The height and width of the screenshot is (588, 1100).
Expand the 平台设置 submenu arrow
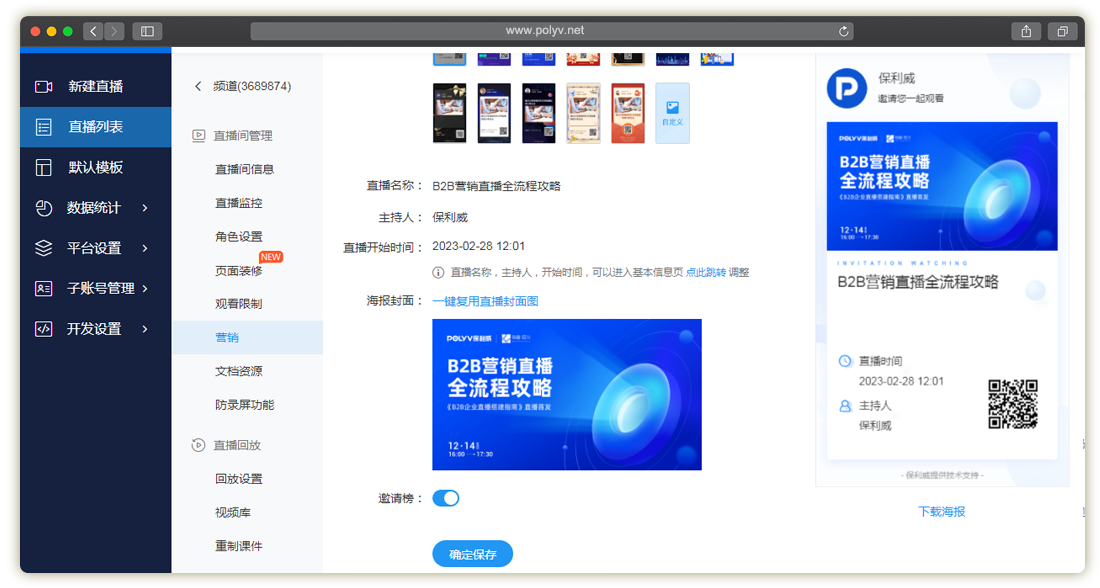click(145, 248)
